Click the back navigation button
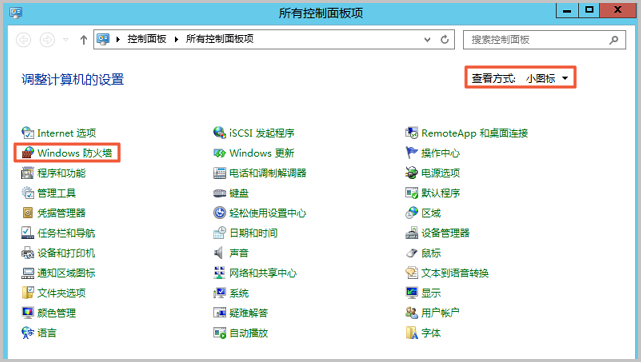The width and height of the screenshot is (641, 362). [x=24, y=40]
